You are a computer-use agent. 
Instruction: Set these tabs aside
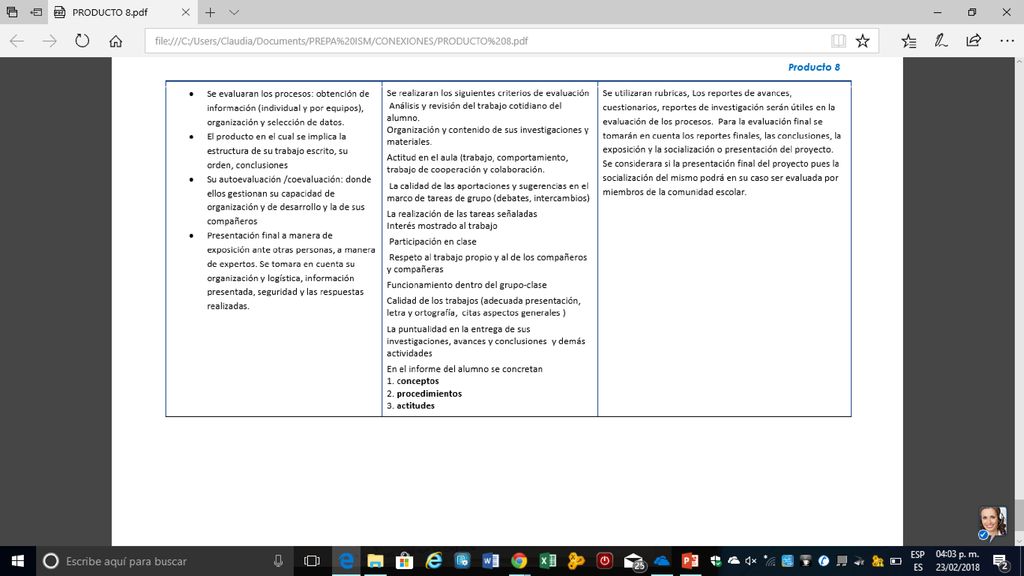point(36,12)
